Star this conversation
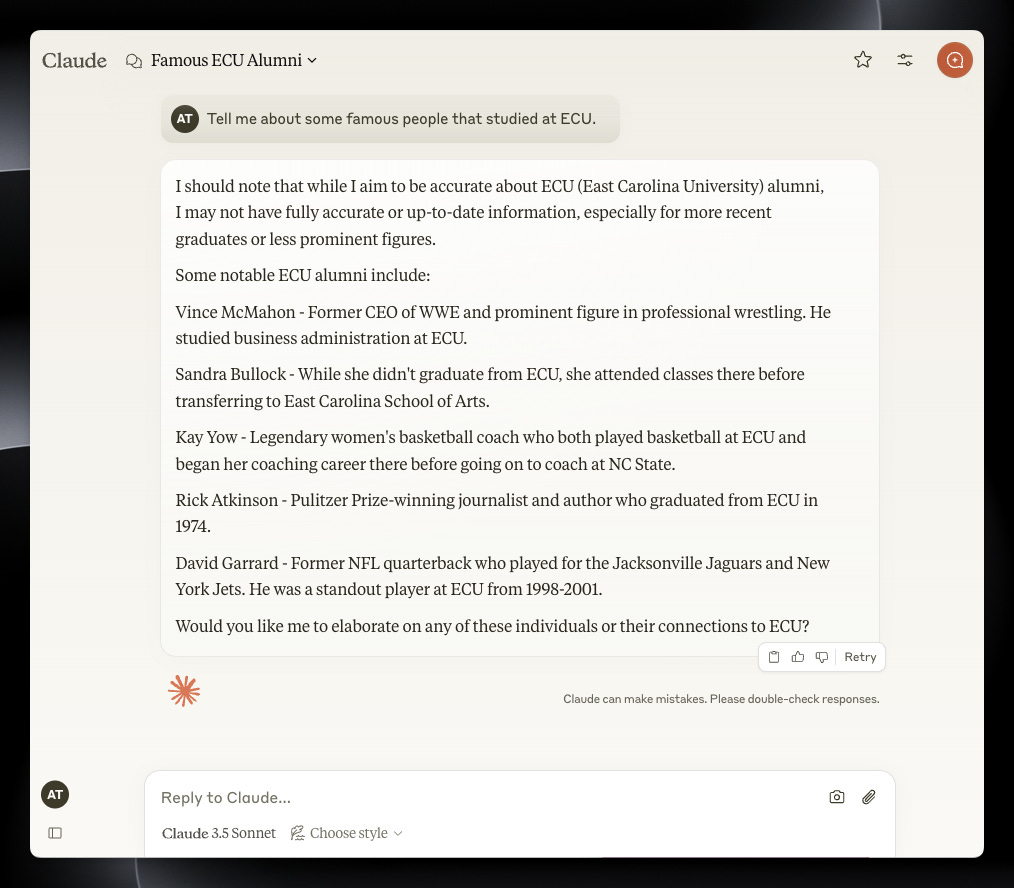 tap(863, 60)
